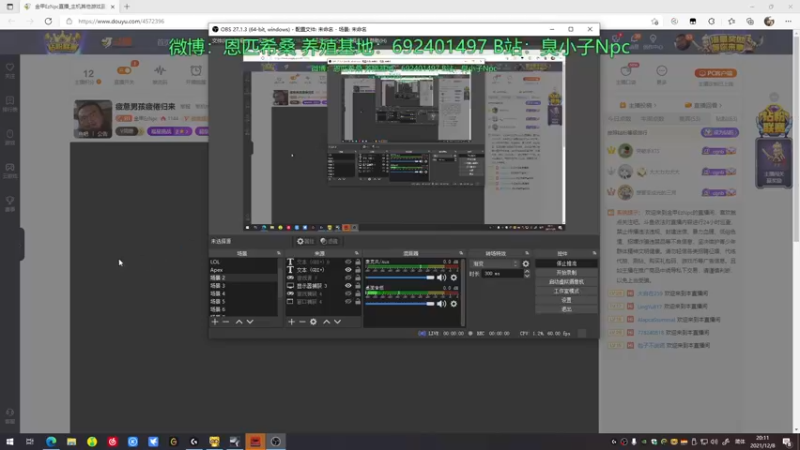
Task: Toggle visibility of the first game capture source
Action: click(348, 278)
